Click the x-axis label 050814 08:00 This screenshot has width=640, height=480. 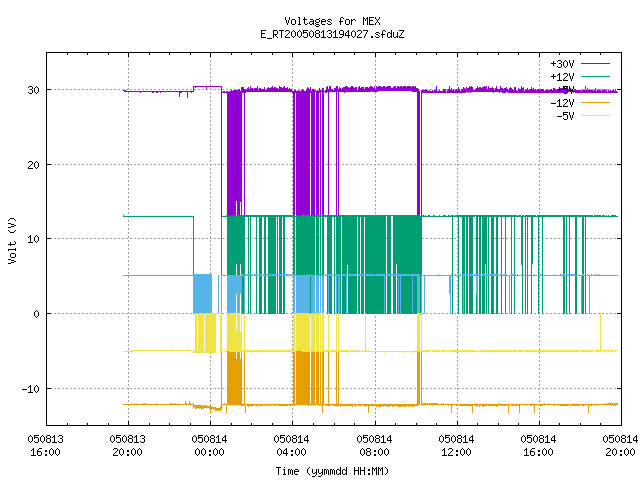coord(374,446)
